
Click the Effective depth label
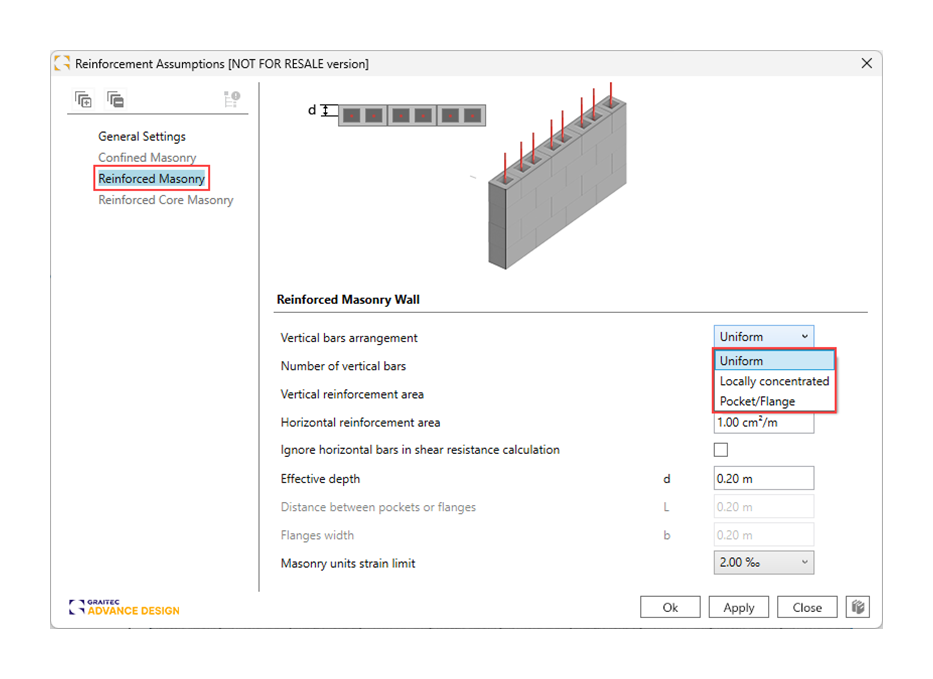point(320,478)
